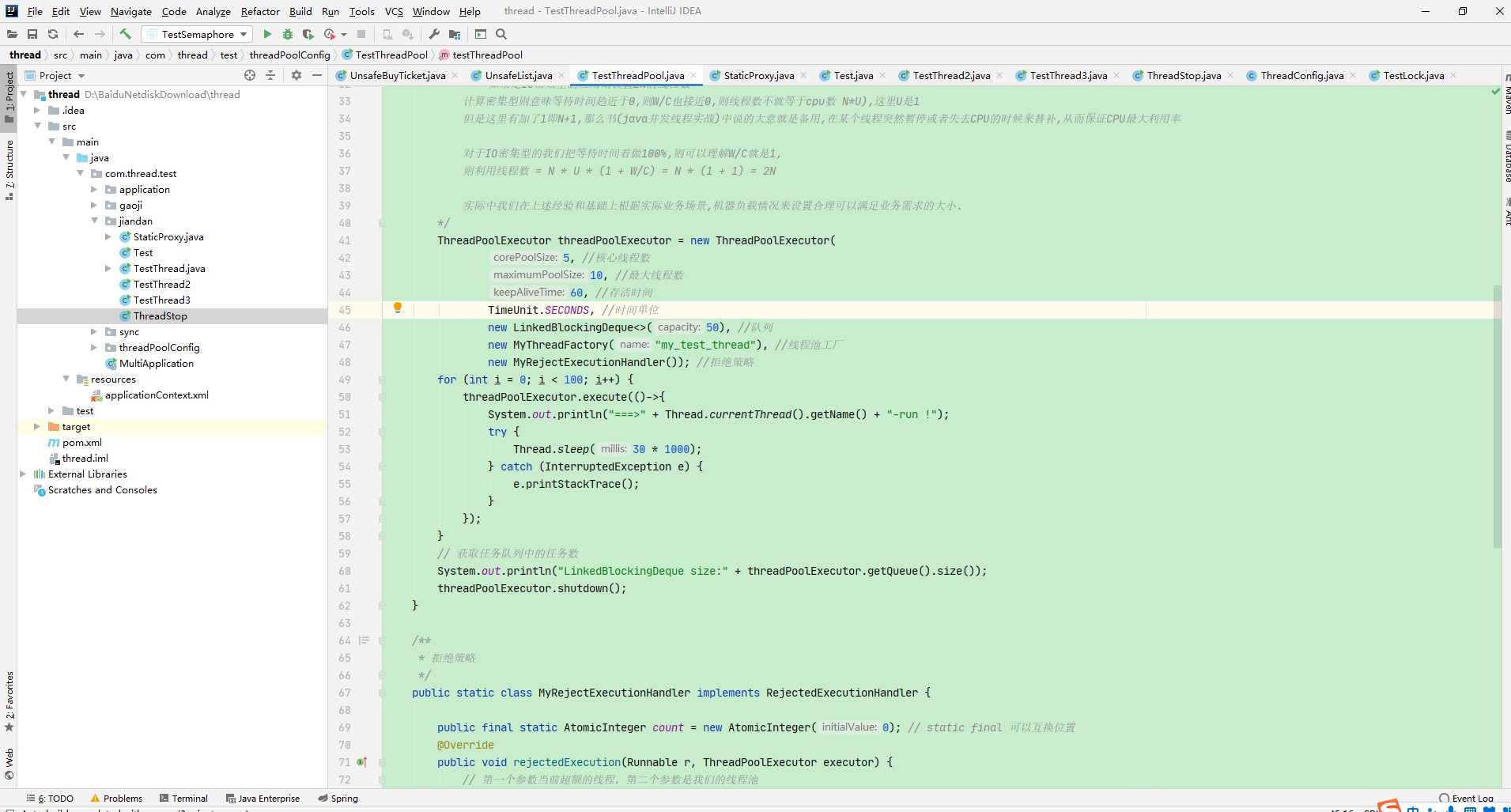Expand the sync package

click(94, 331)
